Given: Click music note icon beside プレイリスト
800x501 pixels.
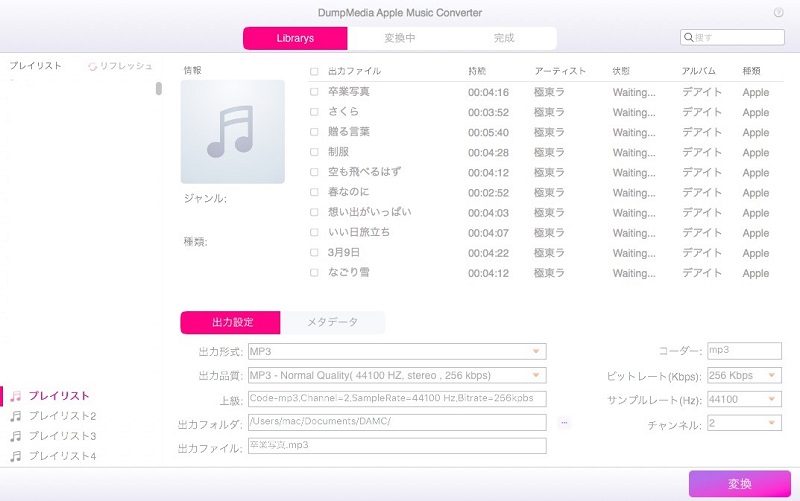Looking at the screenshot, I should [16, 396].
